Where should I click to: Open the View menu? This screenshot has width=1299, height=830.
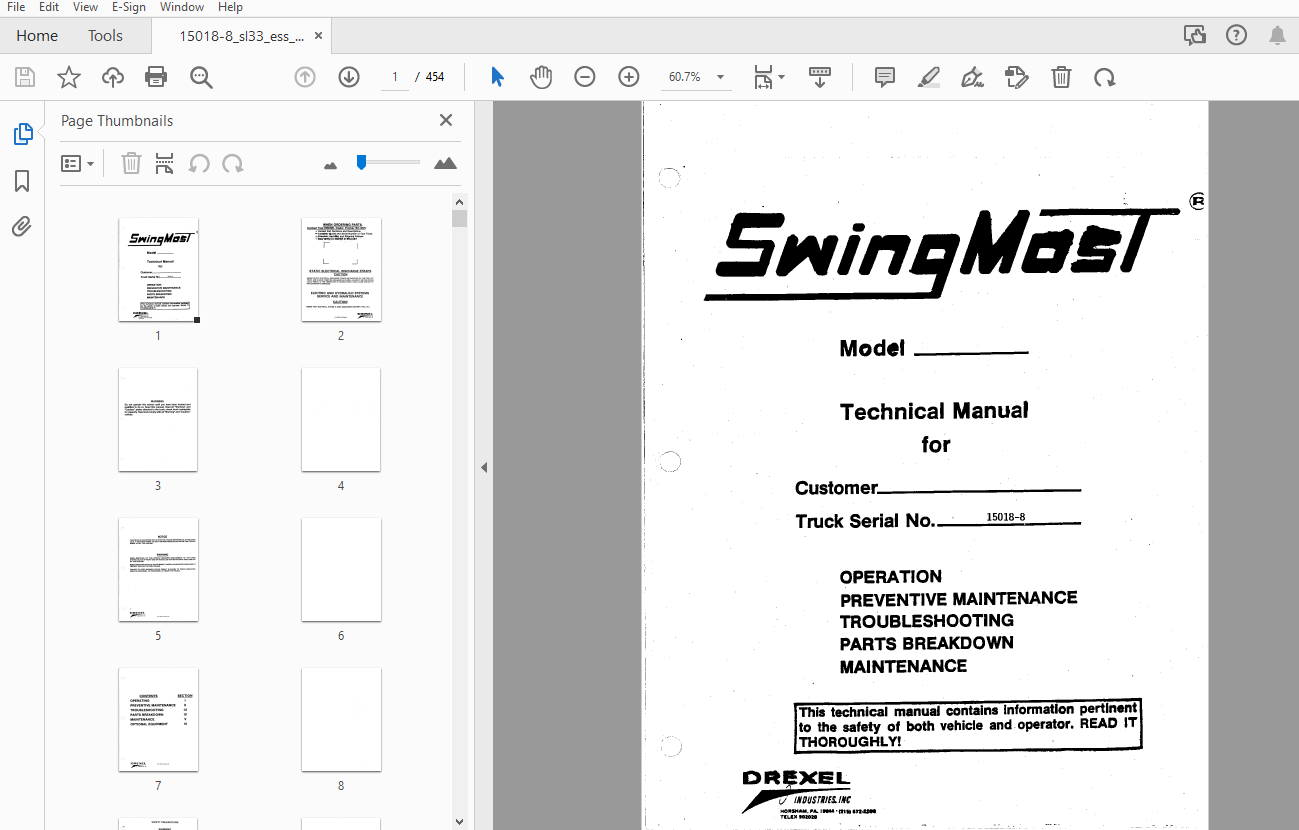coord(85,7)
